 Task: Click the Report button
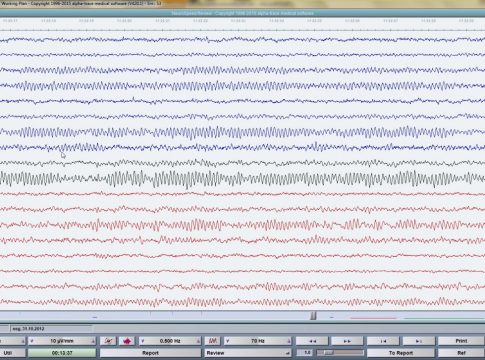[150, 353]
